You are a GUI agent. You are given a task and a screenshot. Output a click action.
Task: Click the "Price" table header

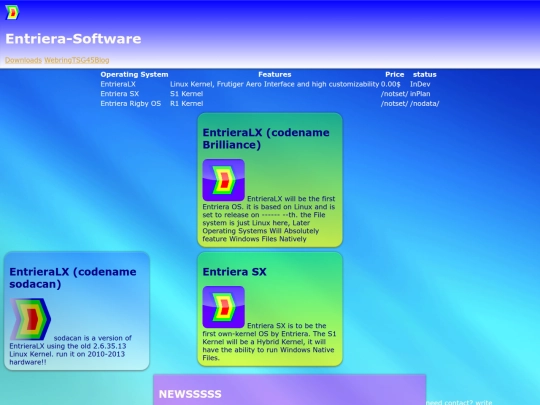click(395, 74)
